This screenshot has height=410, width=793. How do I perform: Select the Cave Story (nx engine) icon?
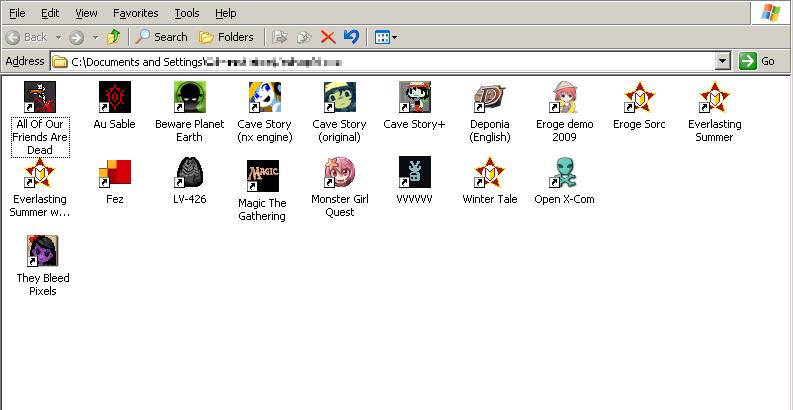(265, 97)
